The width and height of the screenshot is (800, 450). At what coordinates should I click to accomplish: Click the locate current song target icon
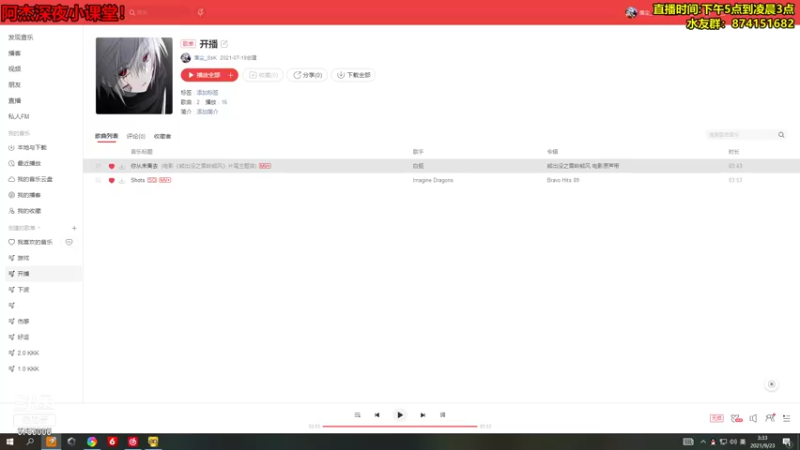(771, 384)
